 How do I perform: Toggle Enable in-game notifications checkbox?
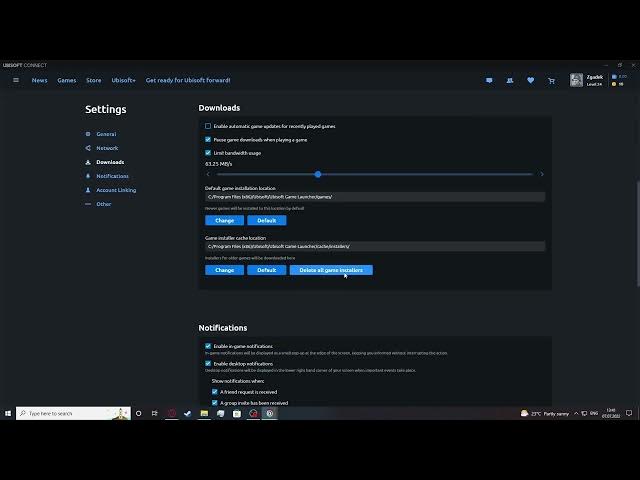click(208, 346)
